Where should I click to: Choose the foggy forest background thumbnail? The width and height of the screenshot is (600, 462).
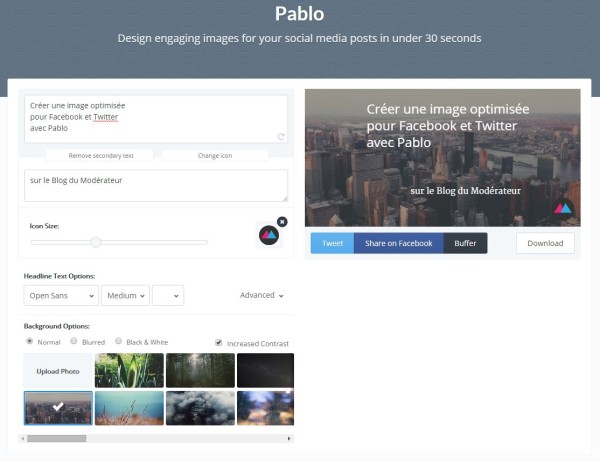click(201, 371)
